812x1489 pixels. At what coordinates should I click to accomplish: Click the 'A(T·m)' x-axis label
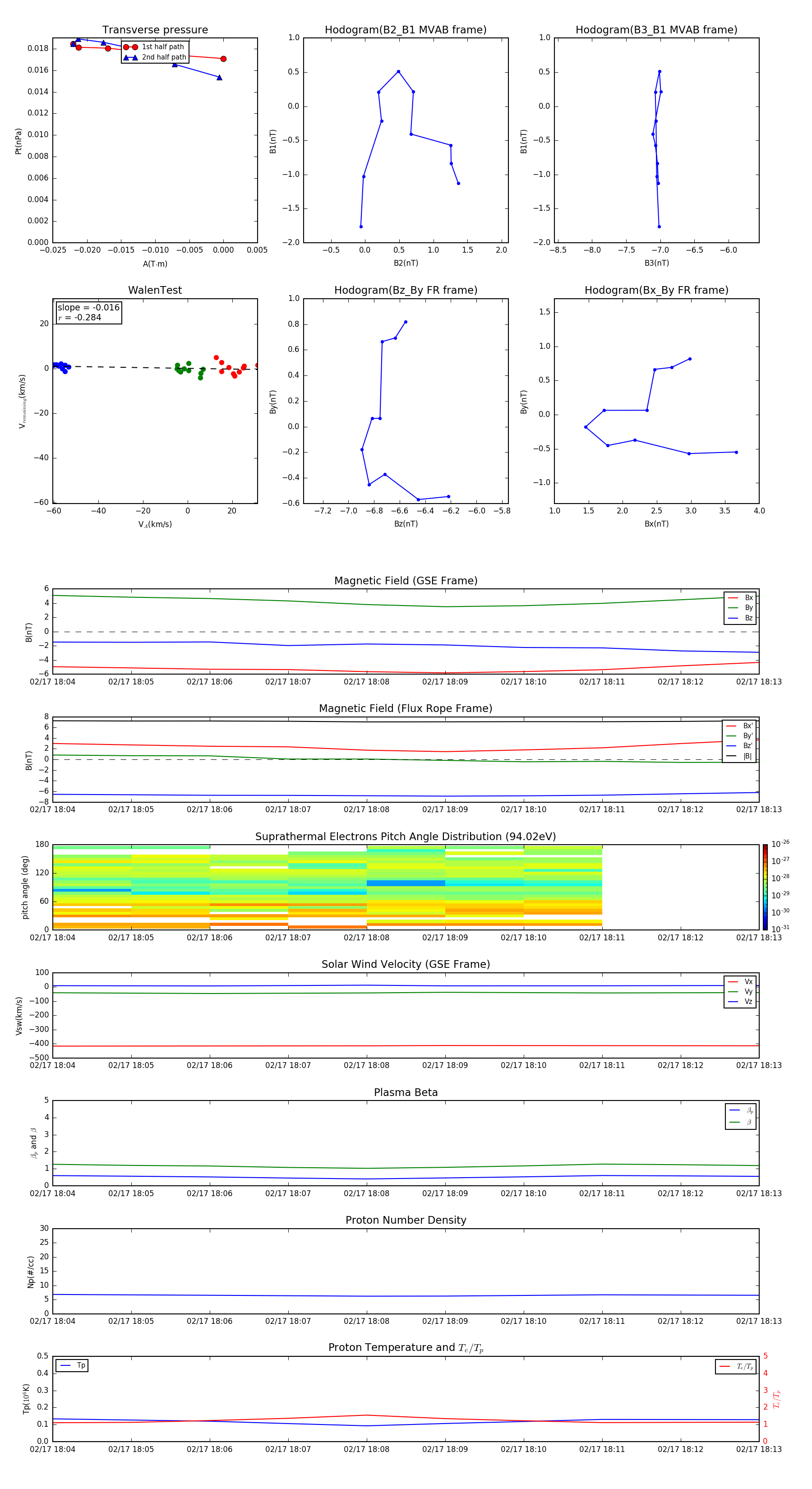click(x=155, y=264)
